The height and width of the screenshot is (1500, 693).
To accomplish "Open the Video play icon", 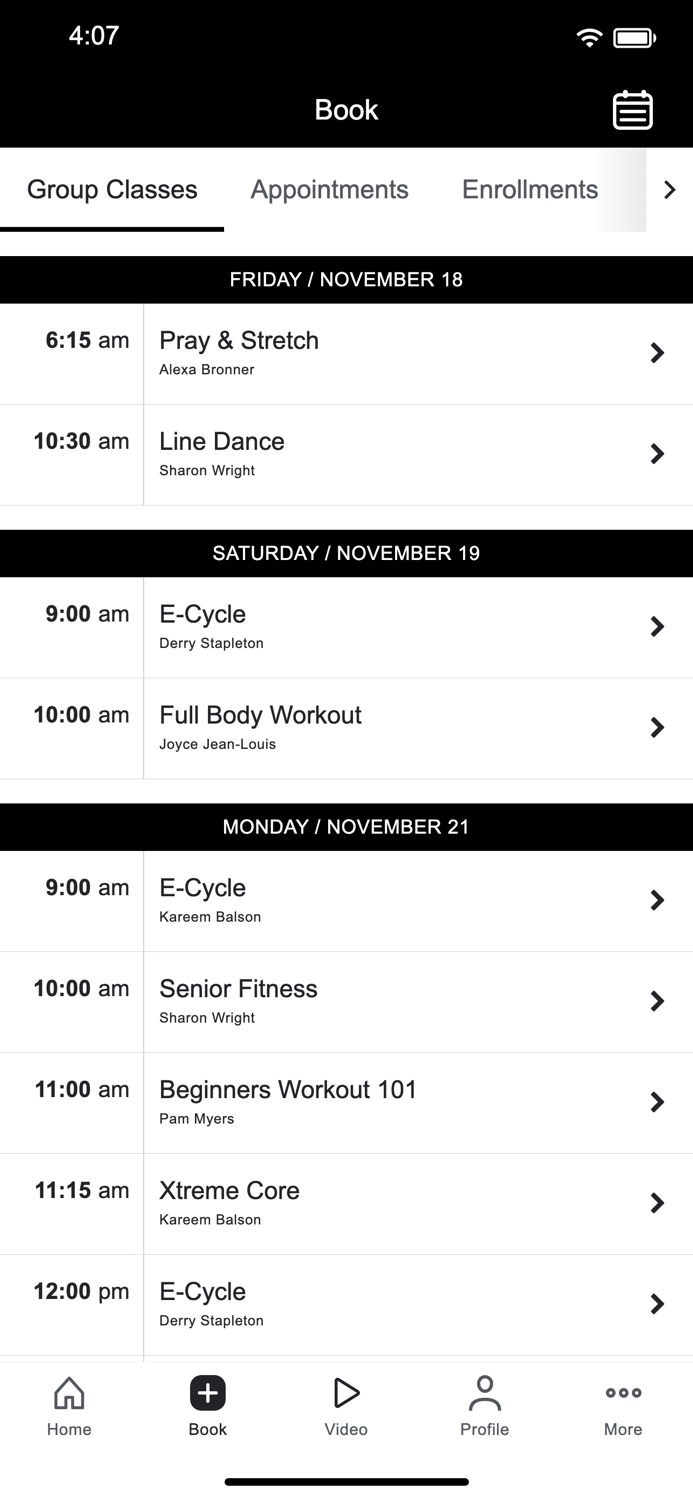I will tap(346, 1392).
